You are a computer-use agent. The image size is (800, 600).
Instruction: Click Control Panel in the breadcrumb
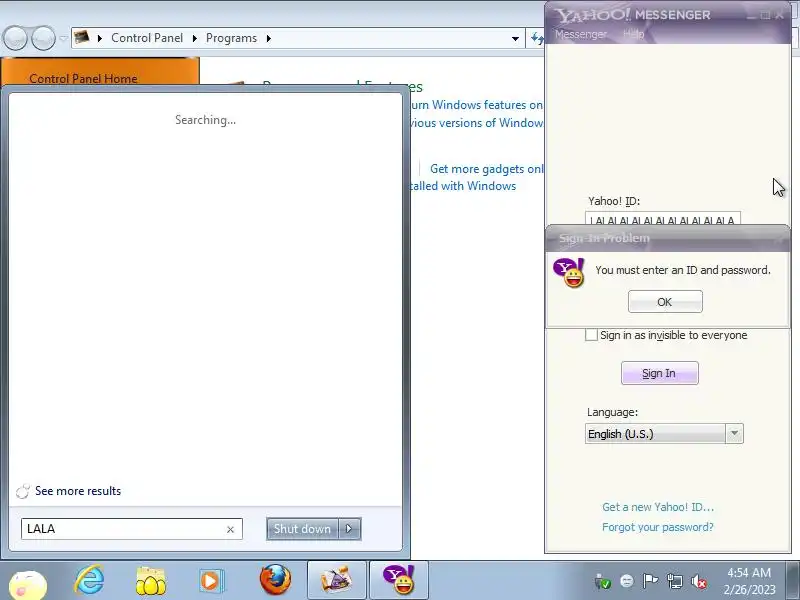147,38
